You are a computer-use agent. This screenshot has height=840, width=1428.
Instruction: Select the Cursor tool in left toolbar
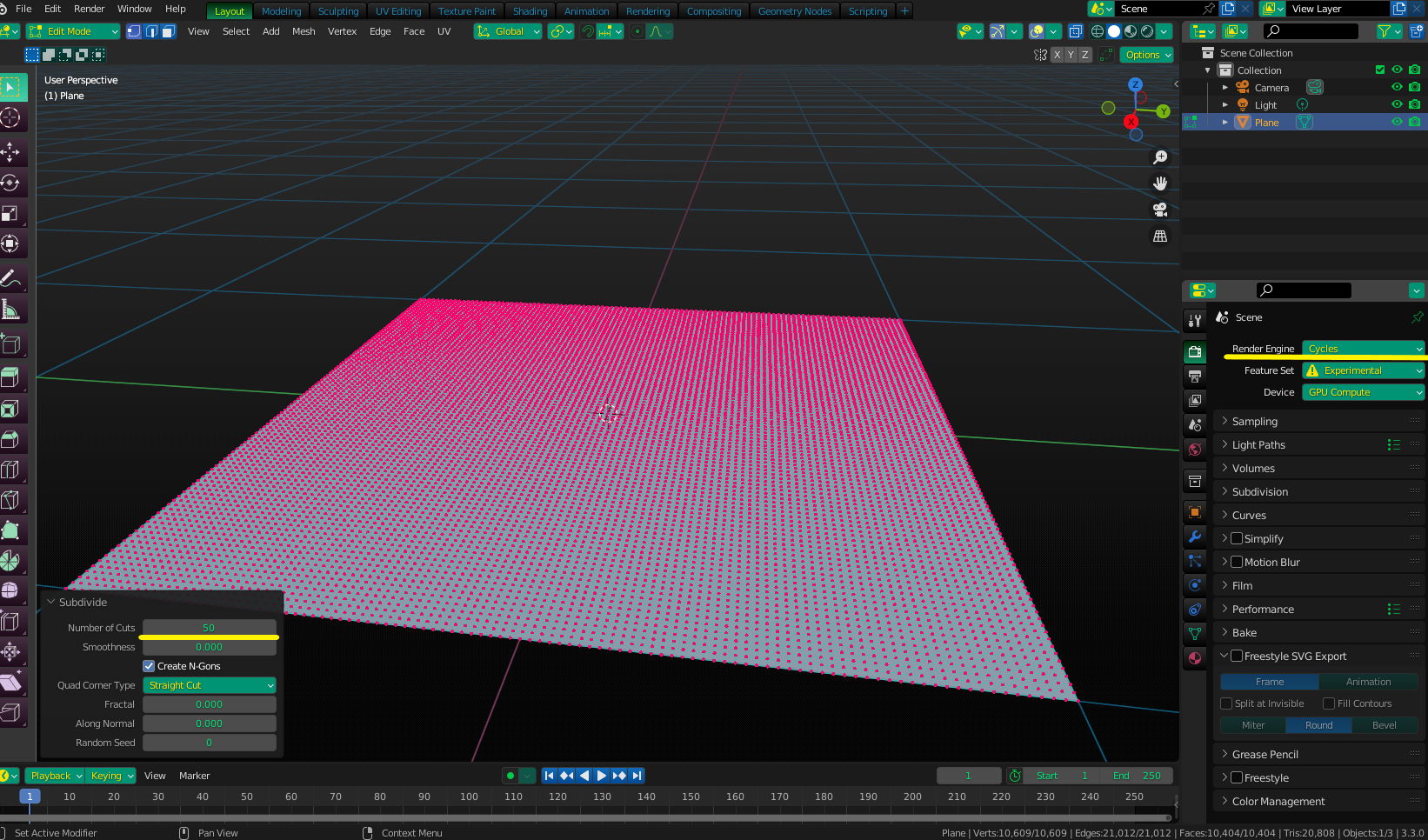[x=11, y=117]
